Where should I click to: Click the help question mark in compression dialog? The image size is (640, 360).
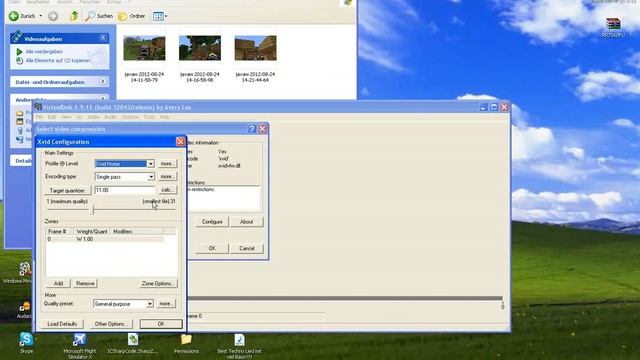(252, 129)
